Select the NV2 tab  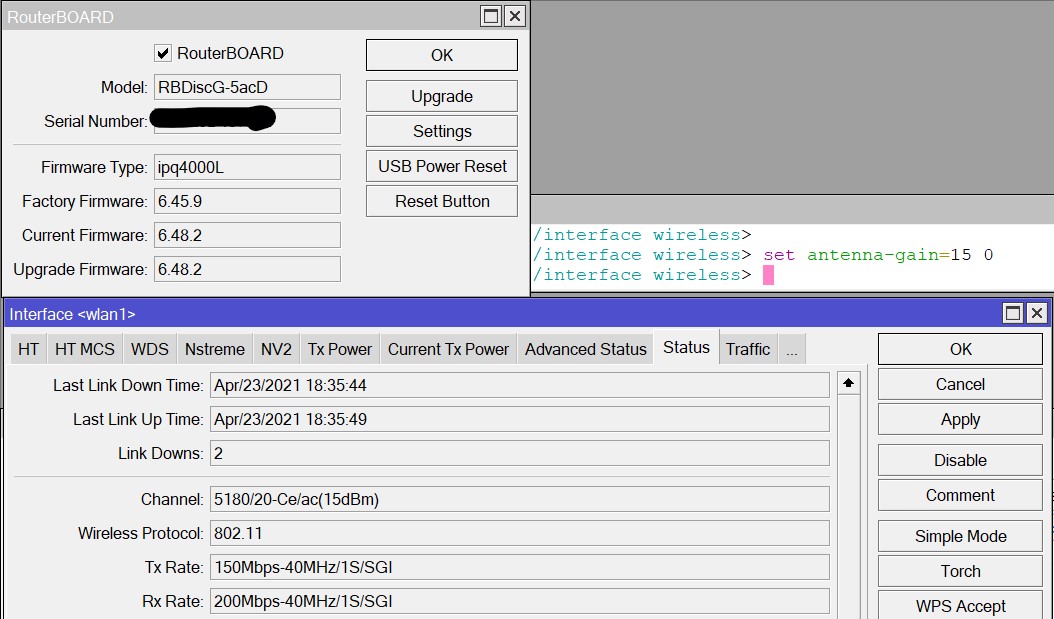276,349
